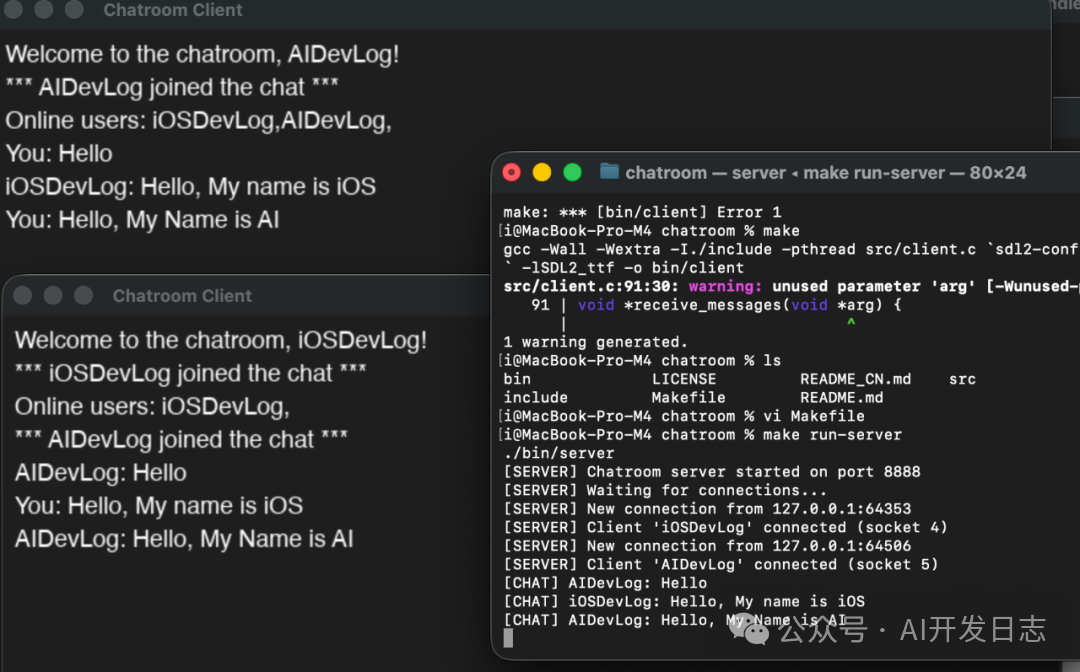Click the 'gcc -Wall -Wextra' compile command line

[791, 249]
